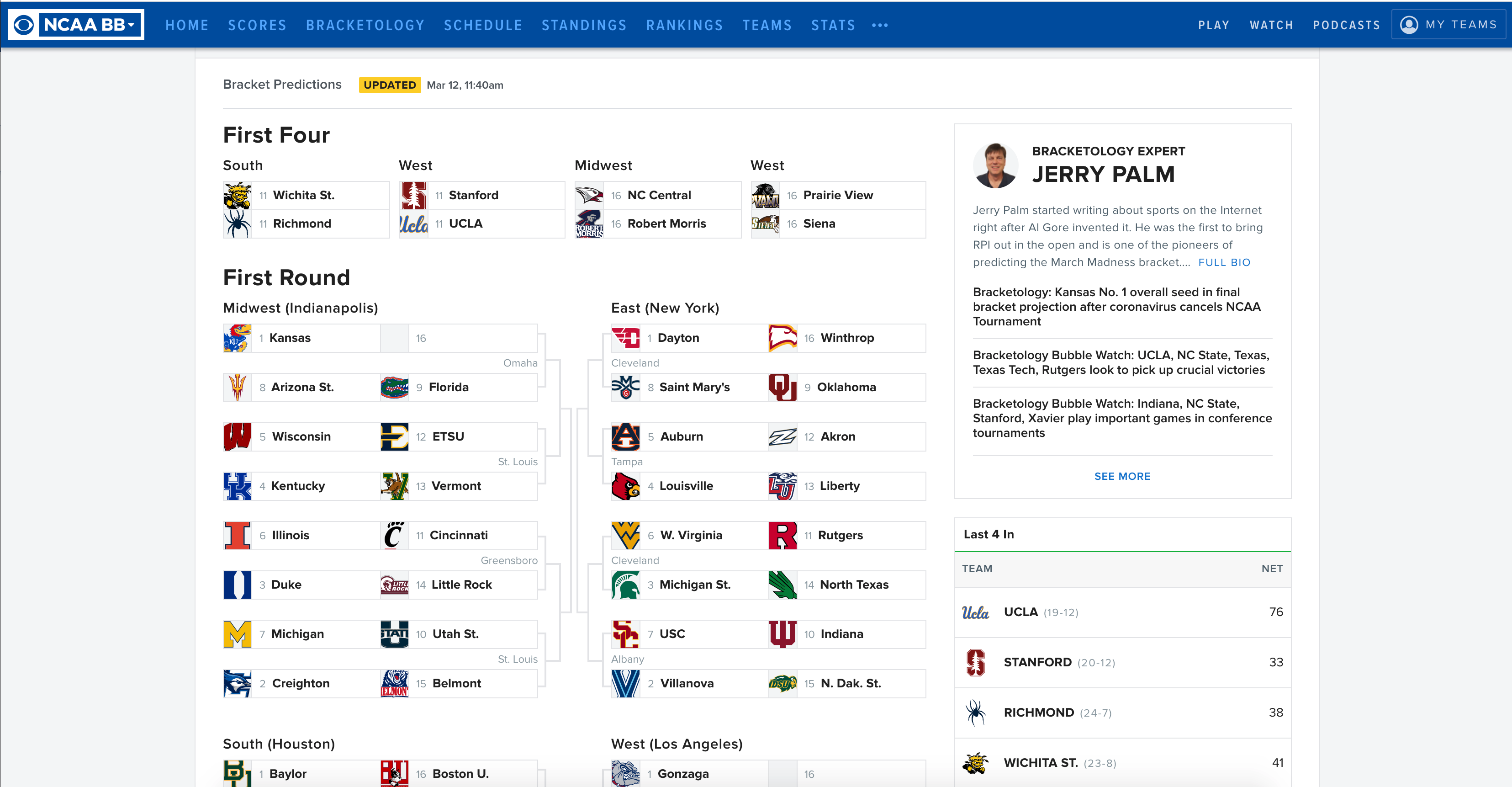This screenshot has height=787, width=1512.
Task: Click Jerry Palm's profile photo
Action: point(995,165)
